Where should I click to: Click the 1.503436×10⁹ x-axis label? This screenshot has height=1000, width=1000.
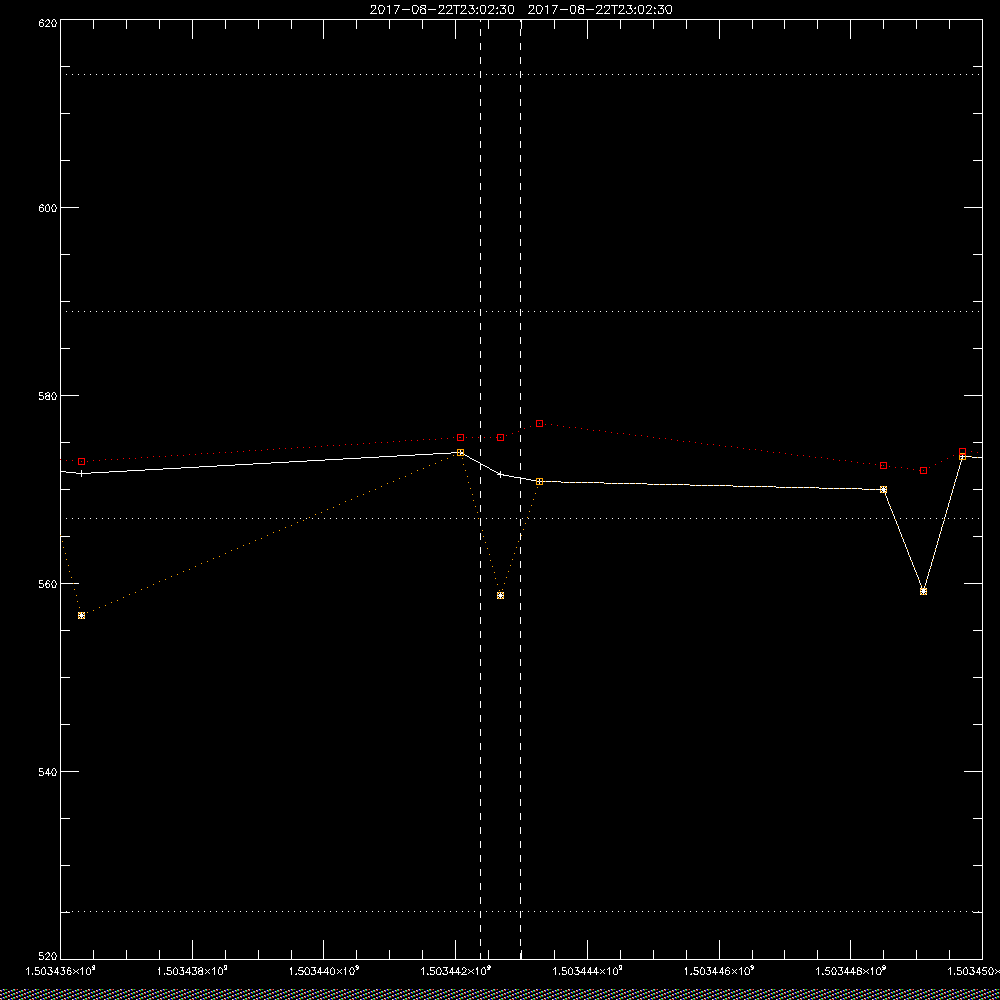[61, 971]
